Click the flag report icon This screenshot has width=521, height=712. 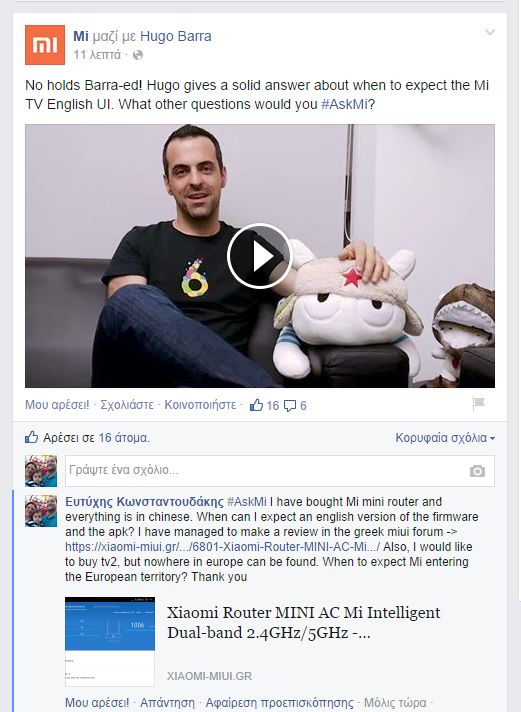[x=478, y=403]
